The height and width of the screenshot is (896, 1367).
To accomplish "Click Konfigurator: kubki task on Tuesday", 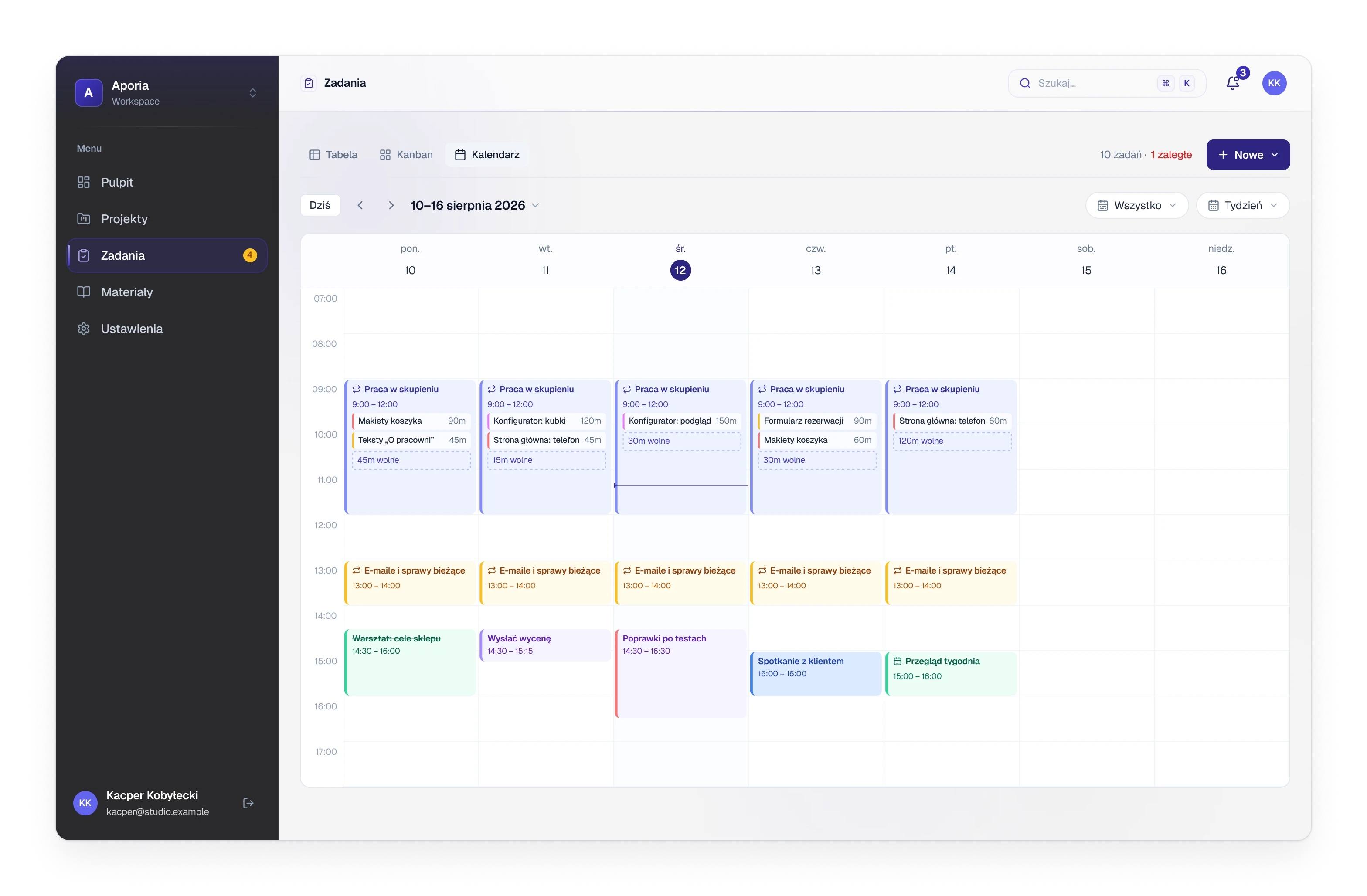I will [546, 421].
